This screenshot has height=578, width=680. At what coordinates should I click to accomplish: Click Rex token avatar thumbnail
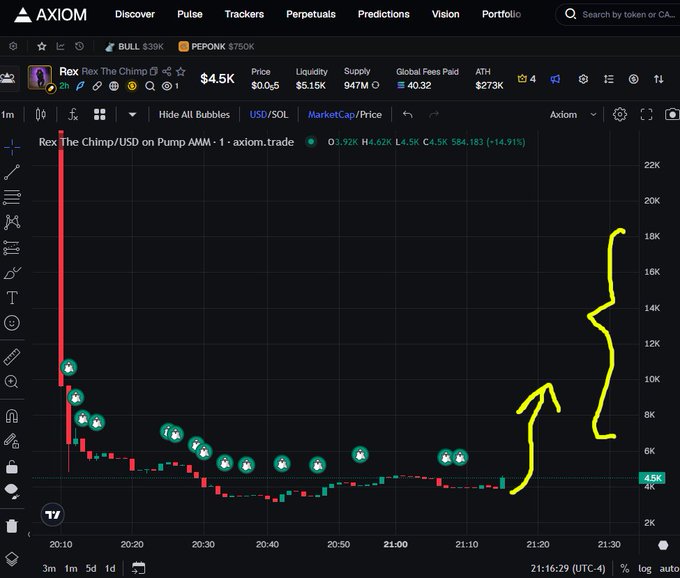tap(40, 78)
